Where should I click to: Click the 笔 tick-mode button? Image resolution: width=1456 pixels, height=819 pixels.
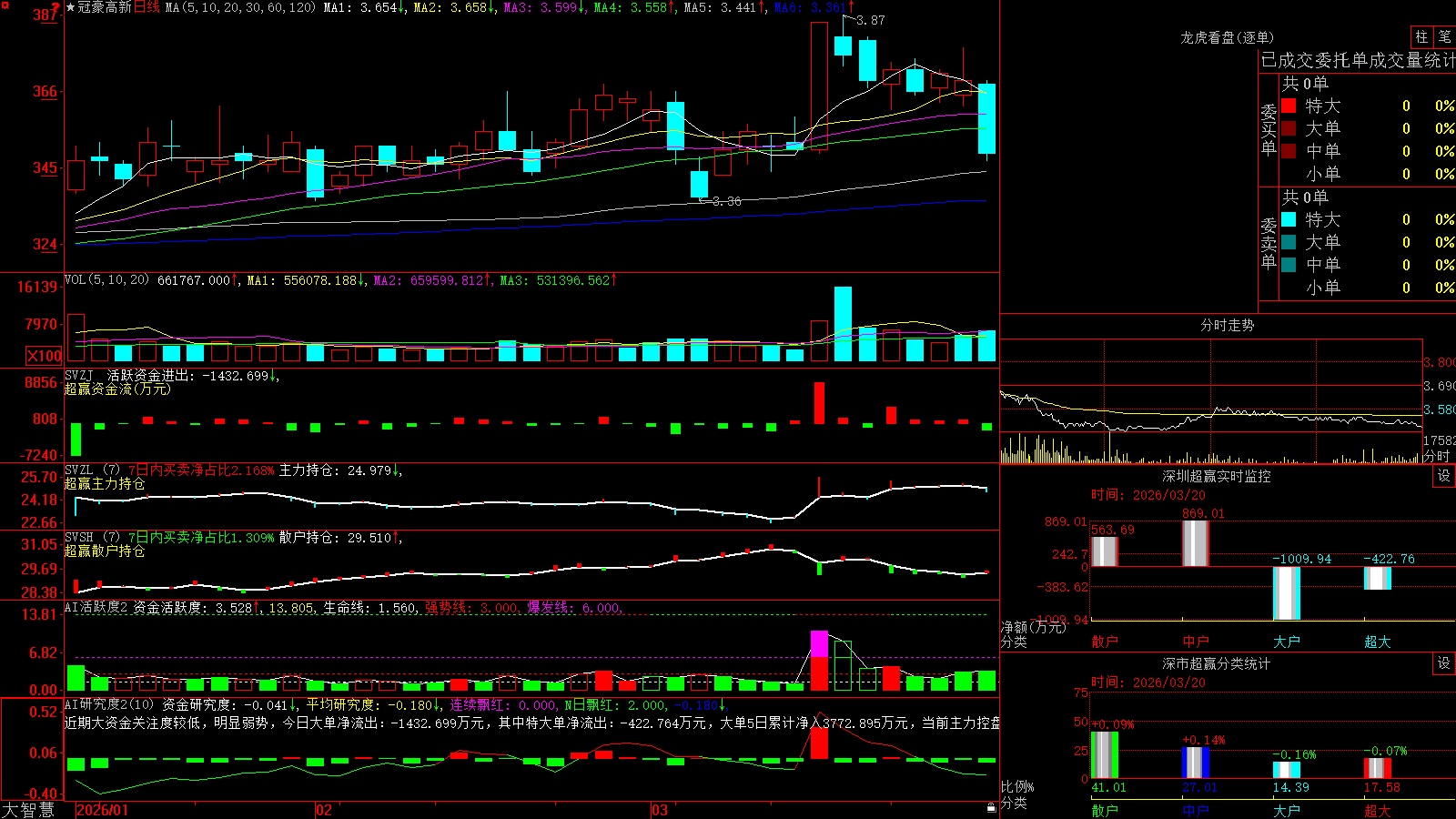pos(1444,36)
